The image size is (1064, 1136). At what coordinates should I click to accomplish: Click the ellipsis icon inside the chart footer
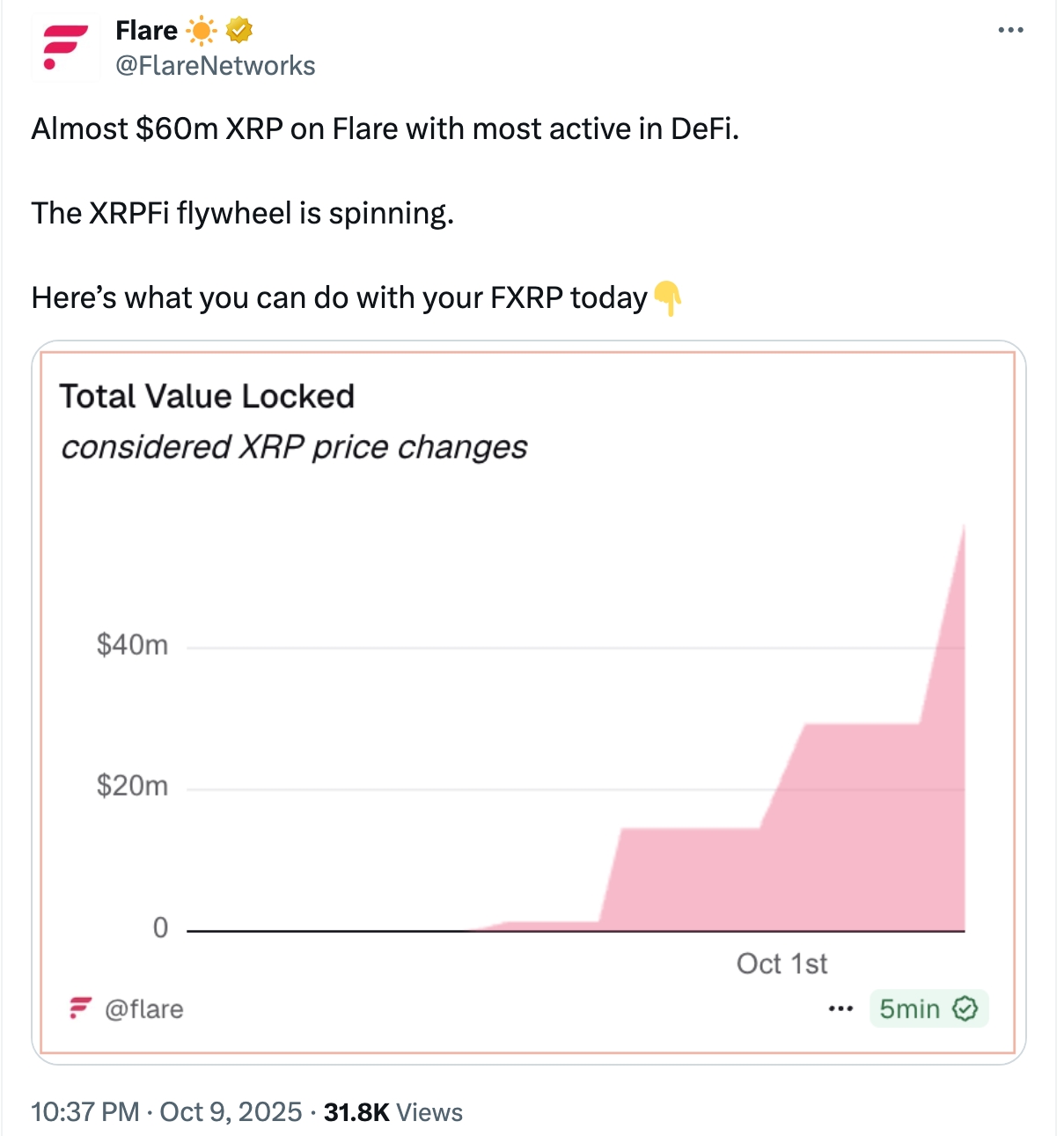click(x=839, y=1009)
